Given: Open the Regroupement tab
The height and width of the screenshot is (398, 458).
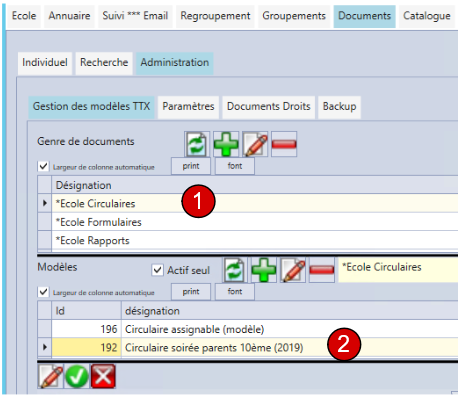Looking at the screenshot, I should (215, 16).
